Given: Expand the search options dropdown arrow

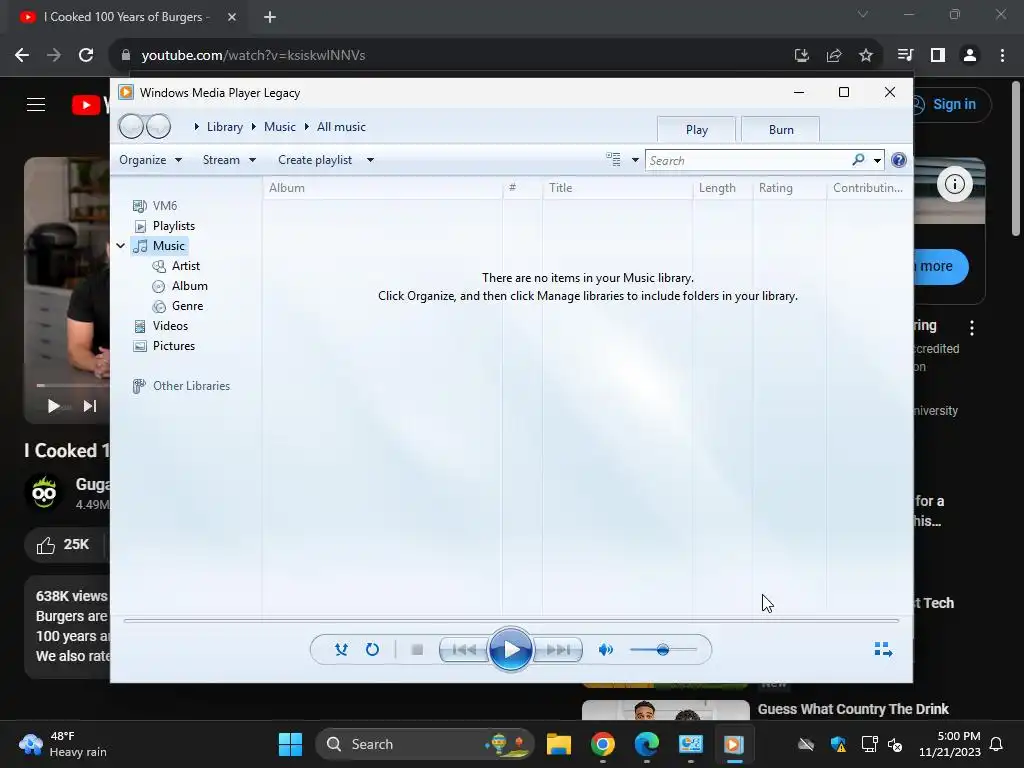Looking at the screenshot, I should (877, 161).
